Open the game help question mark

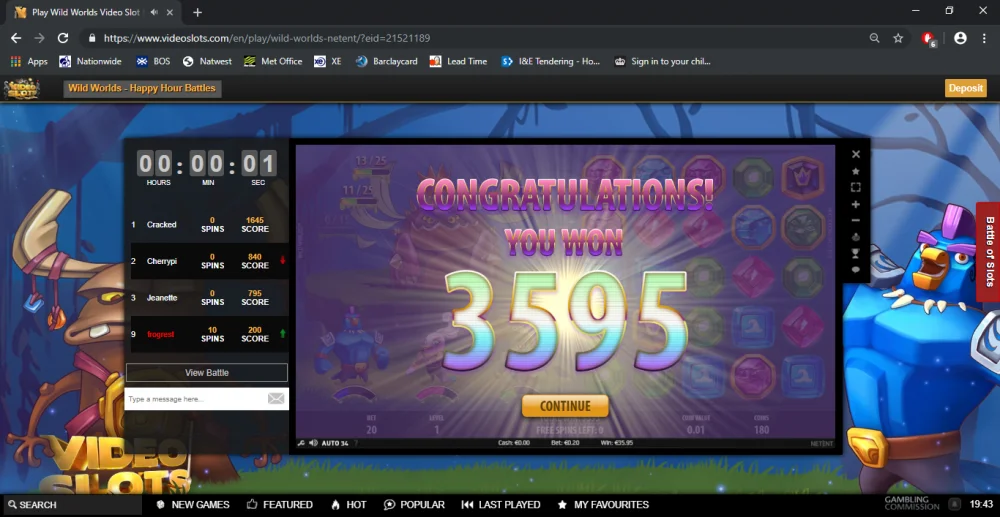357,443
